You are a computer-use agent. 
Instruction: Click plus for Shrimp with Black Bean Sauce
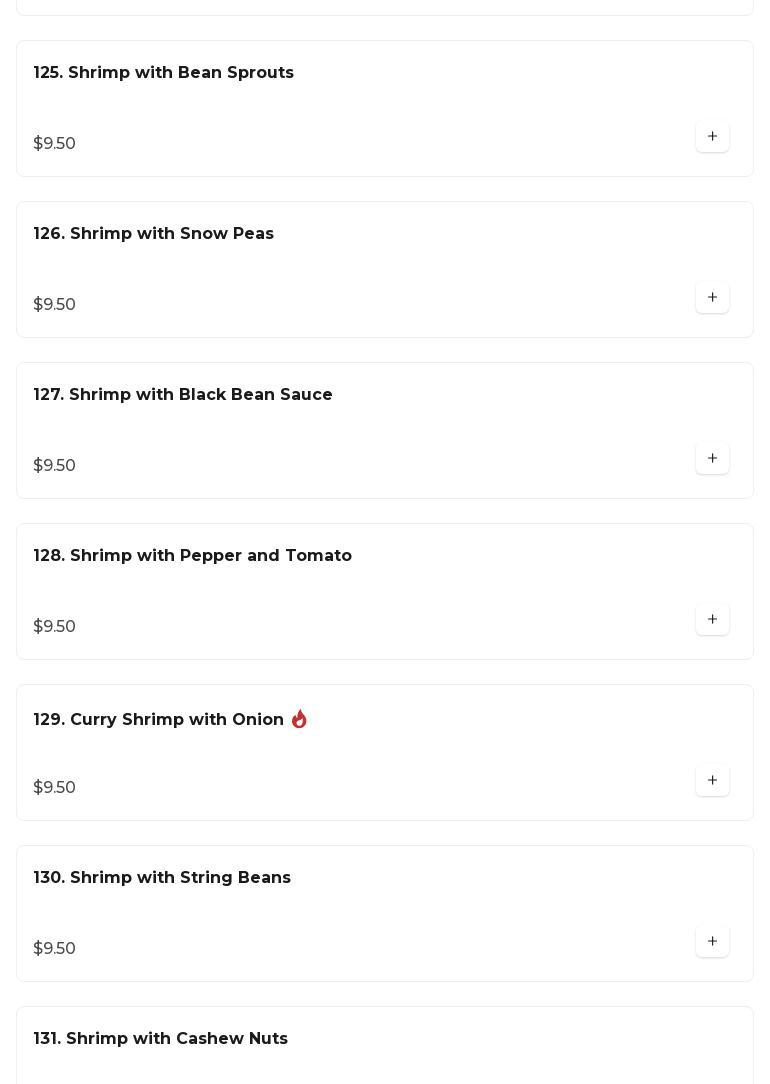coord(712,459)
